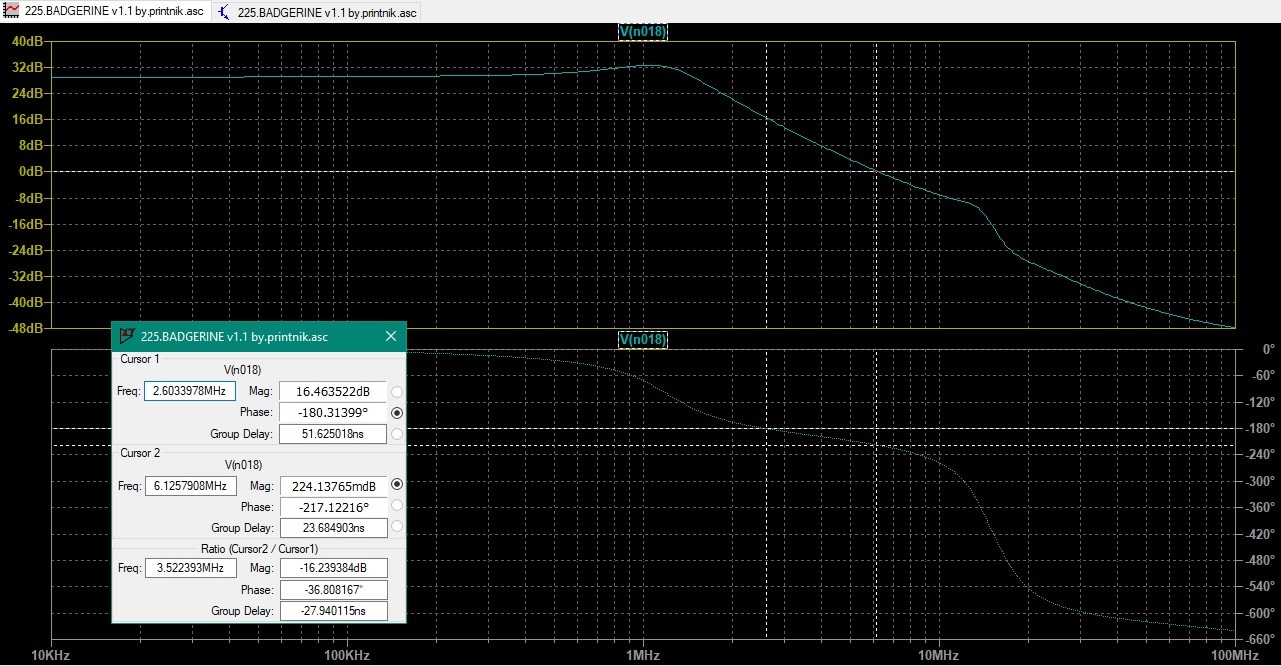
Task: Click the V(n018) trace label above phase plot
Action: tap(643, 340)
